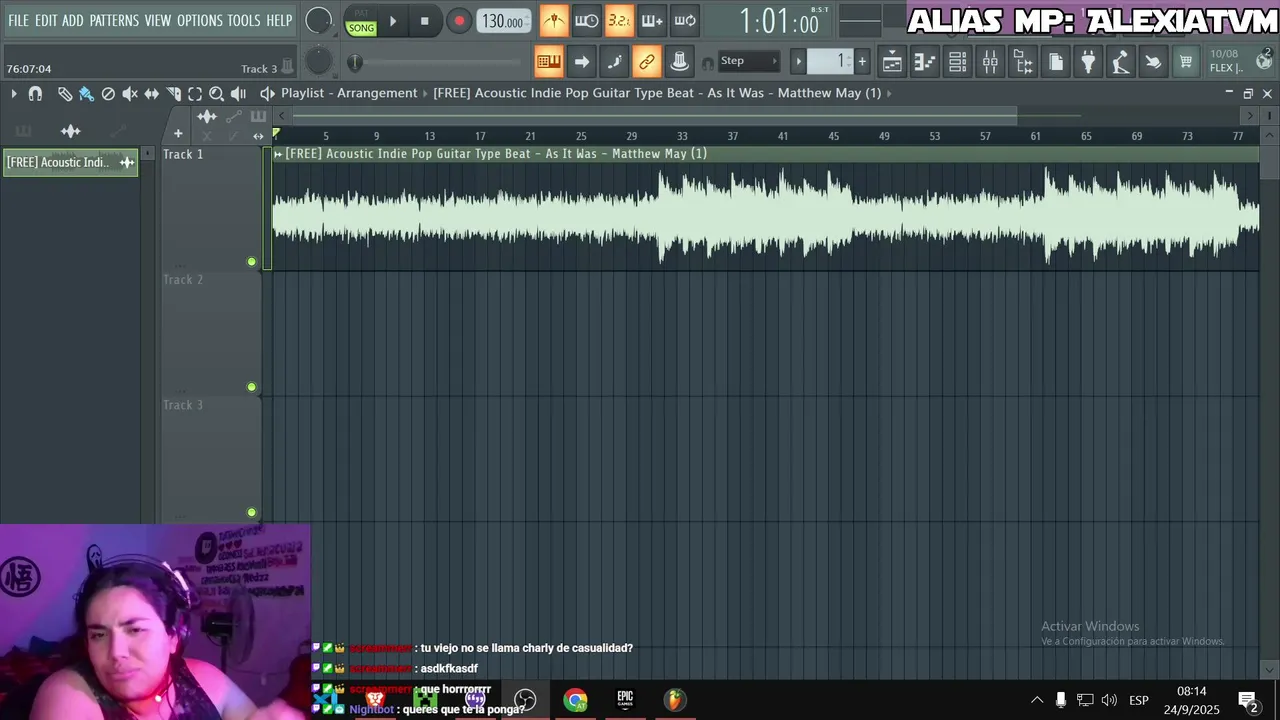Toggle typing keyboard to piano
This screenshot has width=1280, height=720.
(549, 62)
